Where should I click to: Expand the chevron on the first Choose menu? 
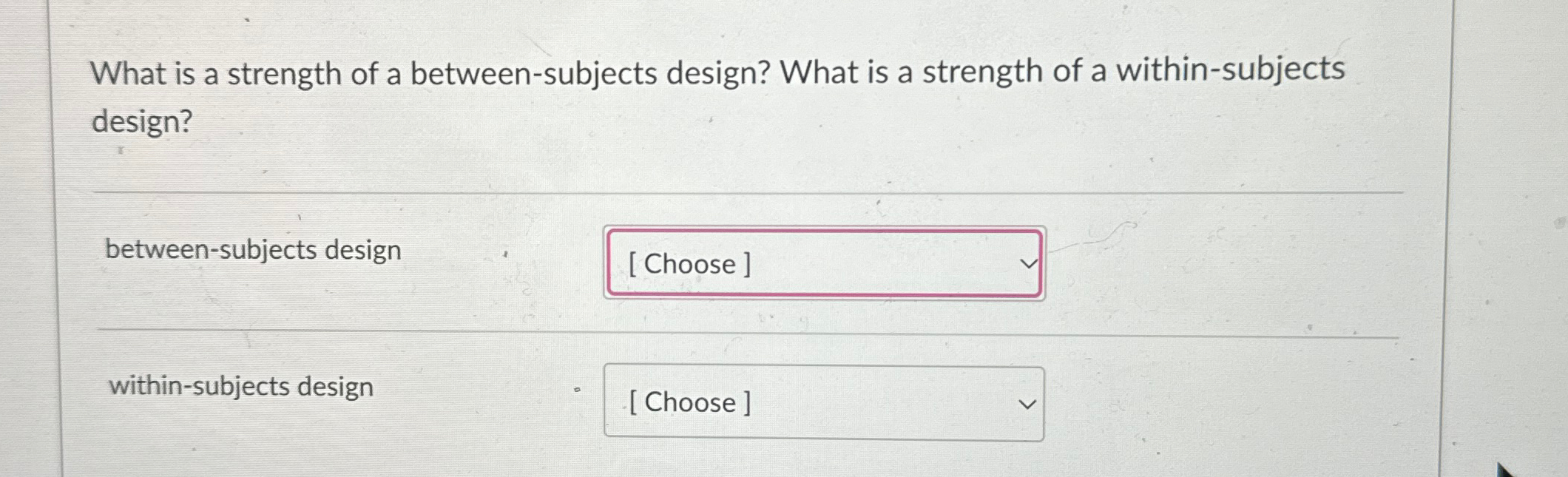coord(1027,264)
